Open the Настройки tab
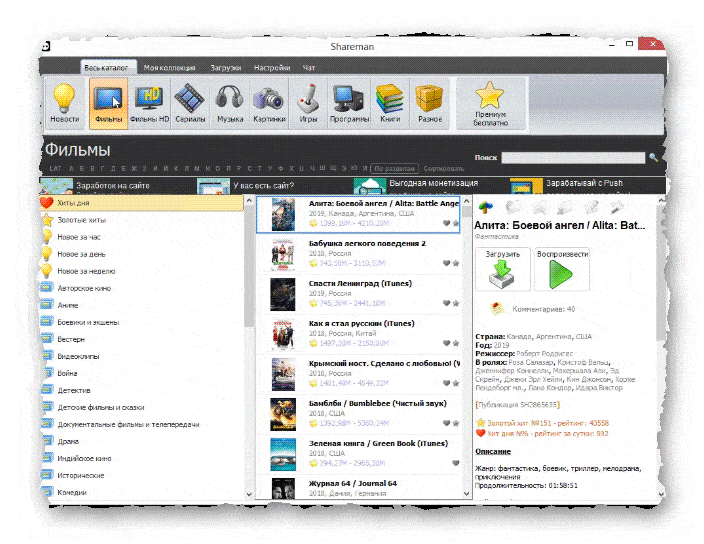This screenshot has height=544, width=704. (272, 68)
